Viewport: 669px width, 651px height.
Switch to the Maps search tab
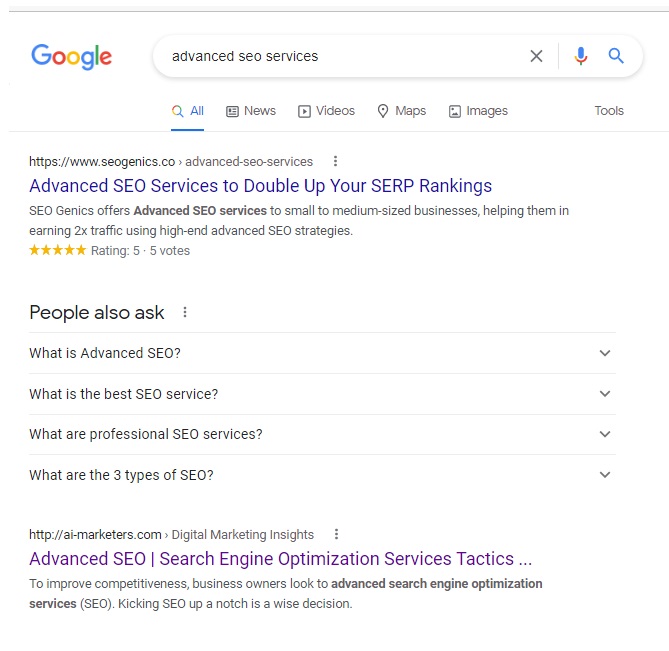[x=401, y=111]
